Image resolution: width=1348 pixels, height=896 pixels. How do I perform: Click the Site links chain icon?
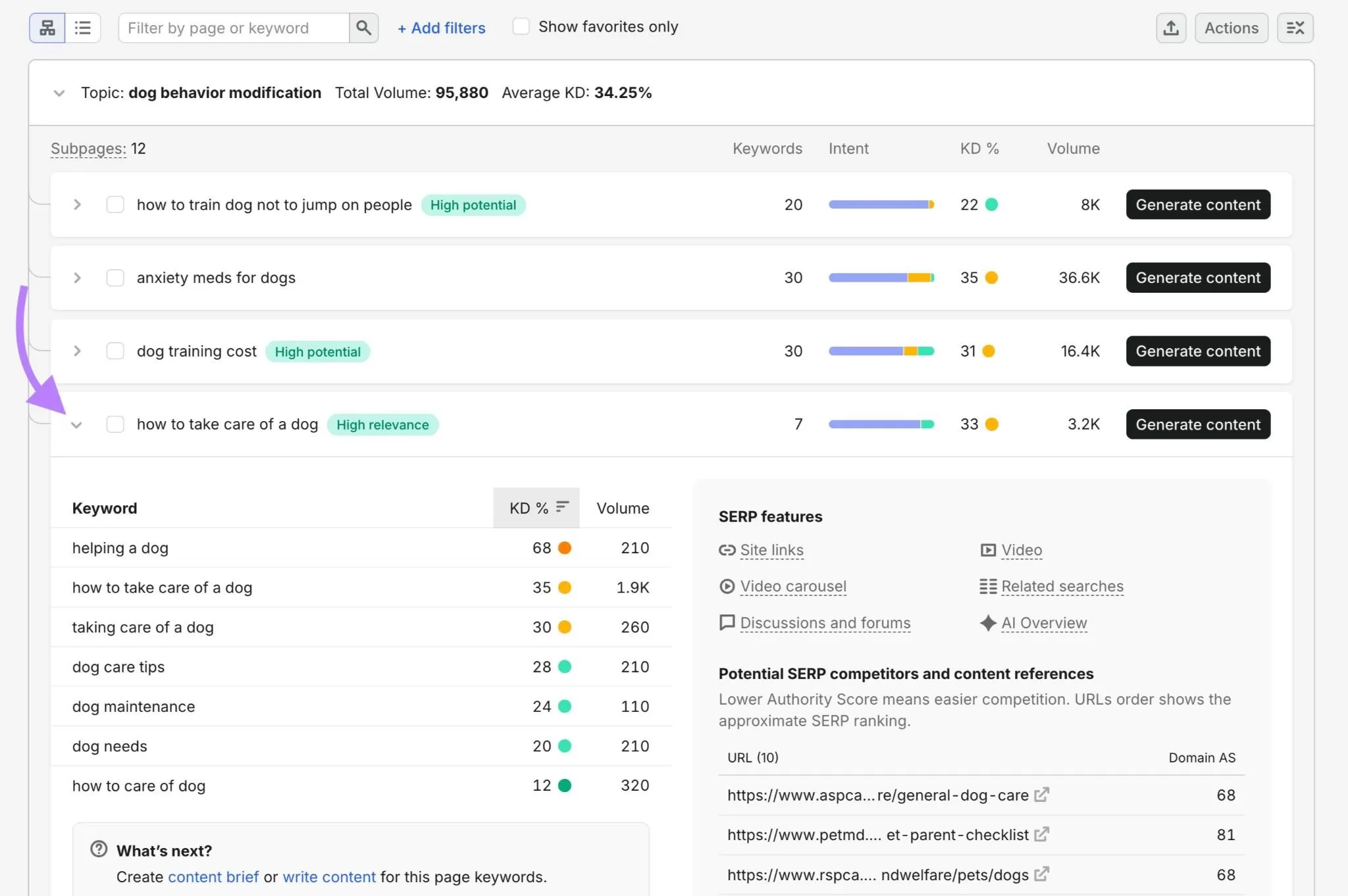tap(727, 550)
